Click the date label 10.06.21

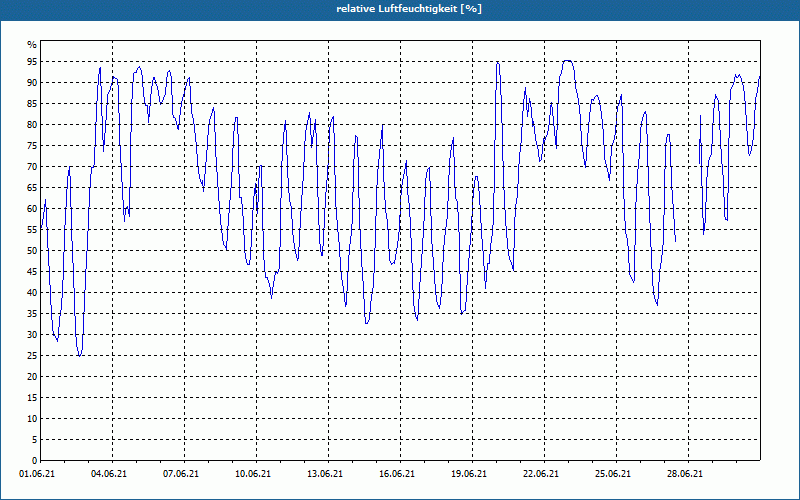(253, 474)
